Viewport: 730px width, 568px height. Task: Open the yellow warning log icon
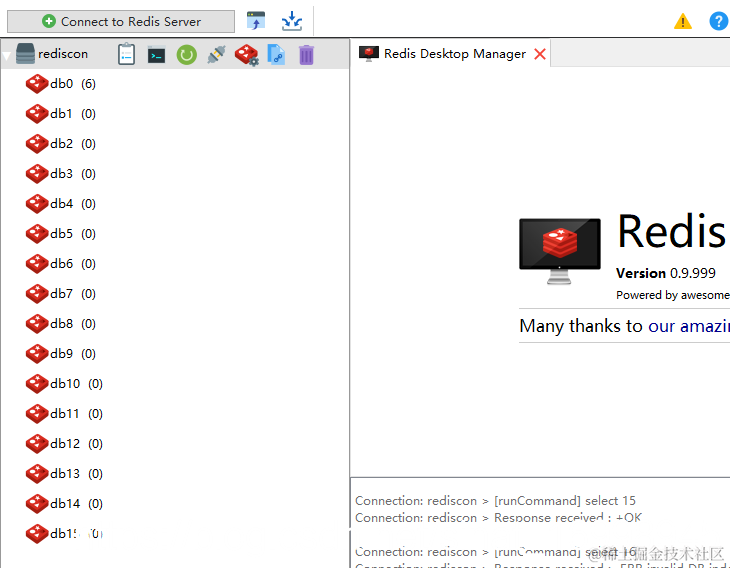click(683, 21)
